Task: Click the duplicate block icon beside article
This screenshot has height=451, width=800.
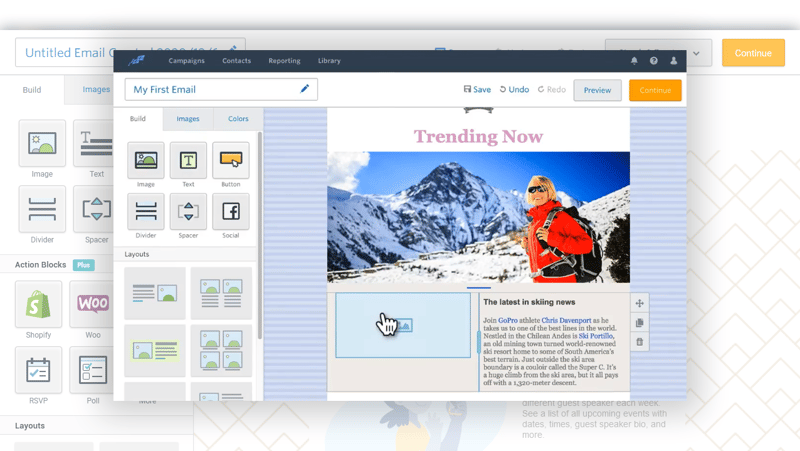Action: pos(639,322)
